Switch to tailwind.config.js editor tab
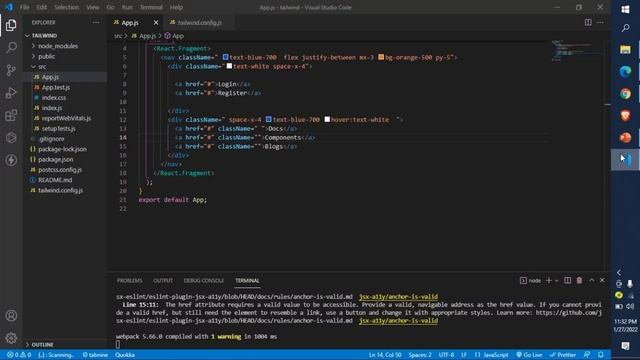 200,22
